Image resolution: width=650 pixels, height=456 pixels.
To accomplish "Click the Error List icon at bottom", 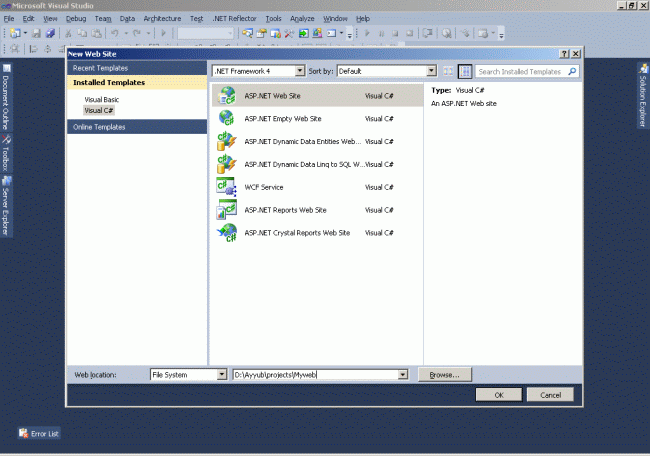I will point(24,434).
